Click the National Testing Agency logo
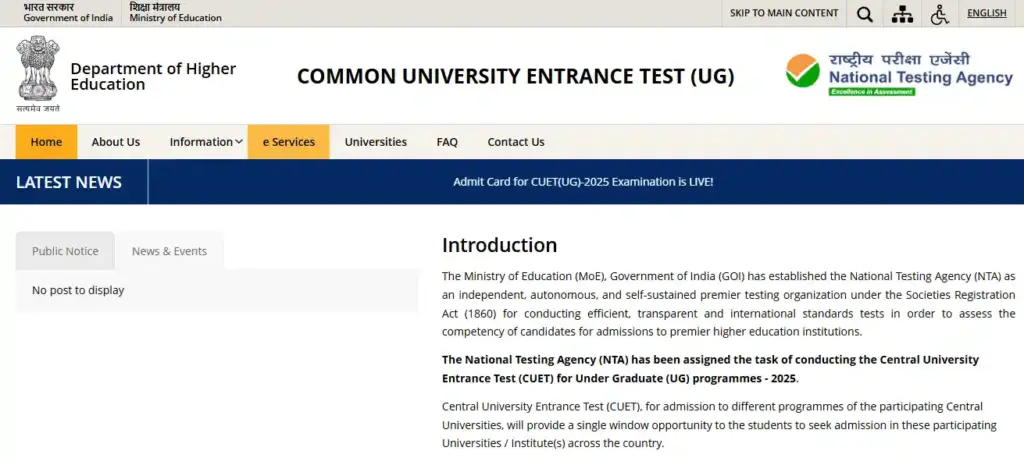1024x458 pixels. click(x=898, y=74)
